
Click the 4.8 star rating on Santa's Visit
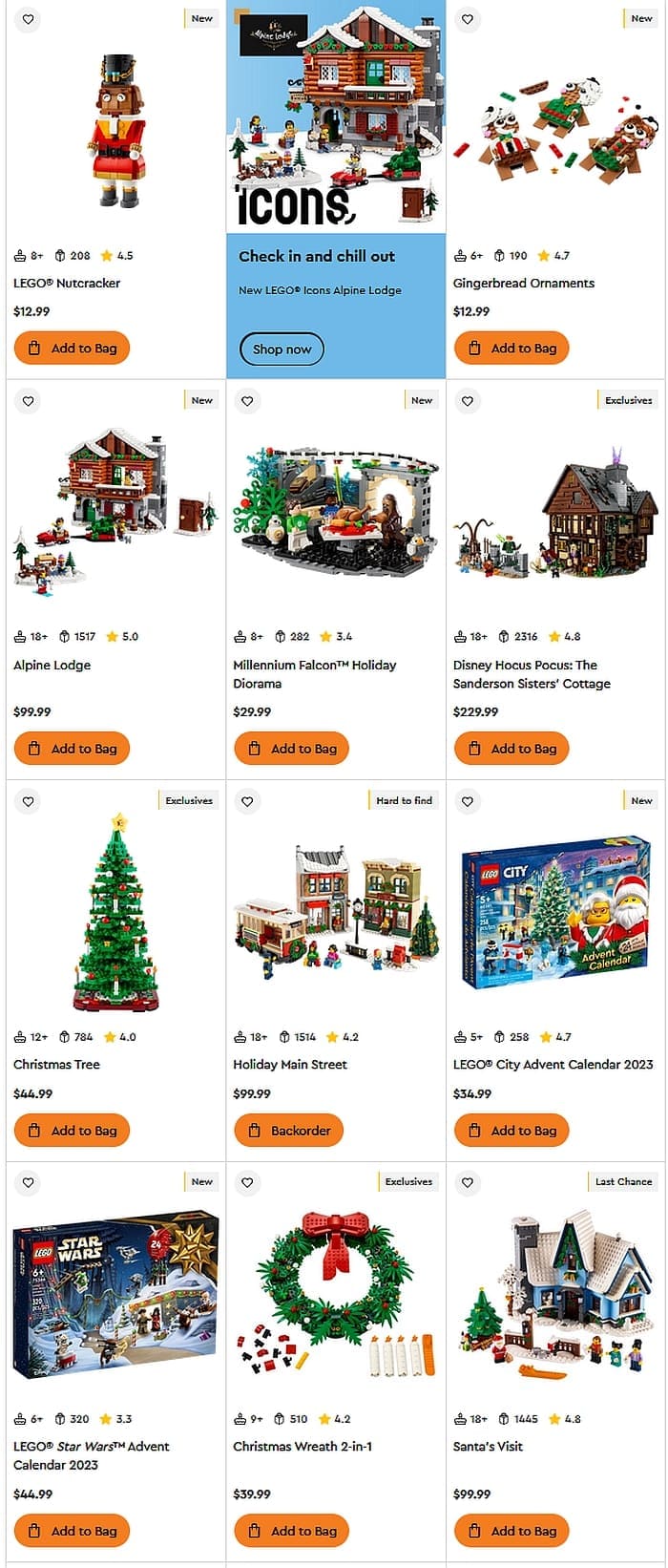565,1419
